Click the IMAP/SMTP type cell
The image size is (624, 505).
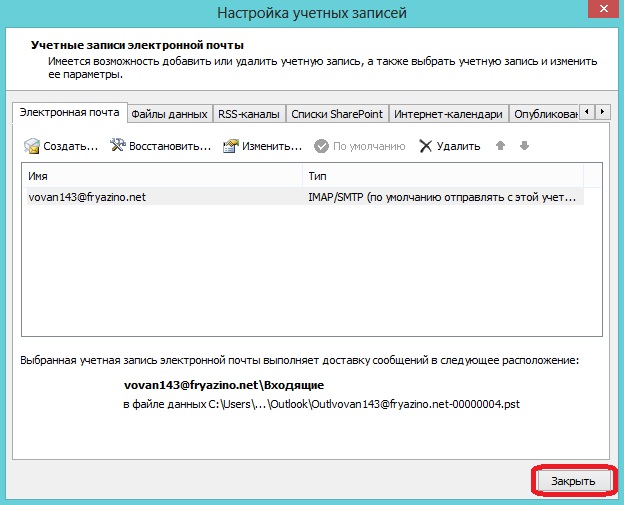point(442,197)
